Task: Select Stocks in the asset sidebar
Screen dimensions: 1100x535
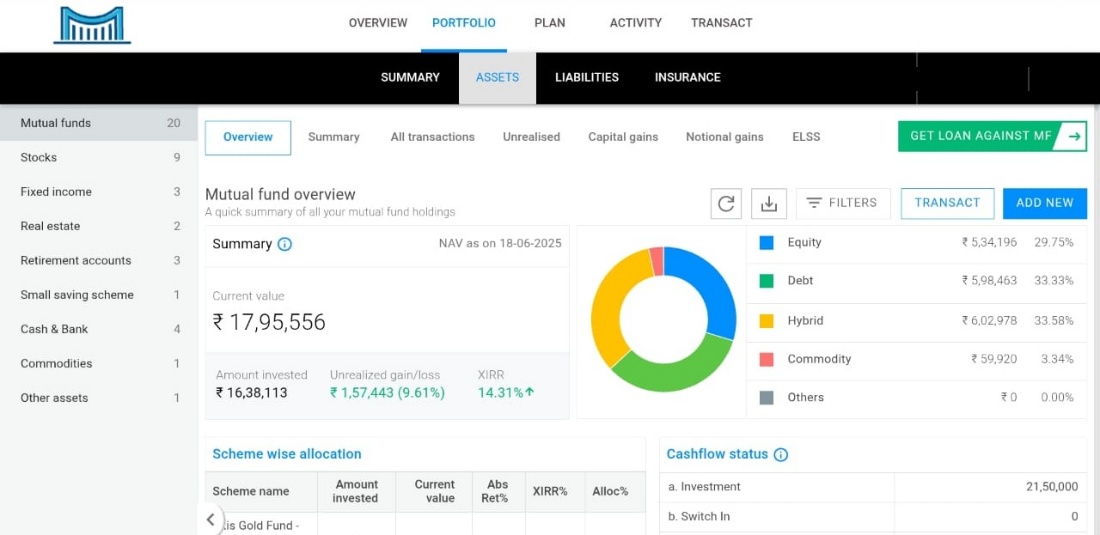Action: [39, 158]
